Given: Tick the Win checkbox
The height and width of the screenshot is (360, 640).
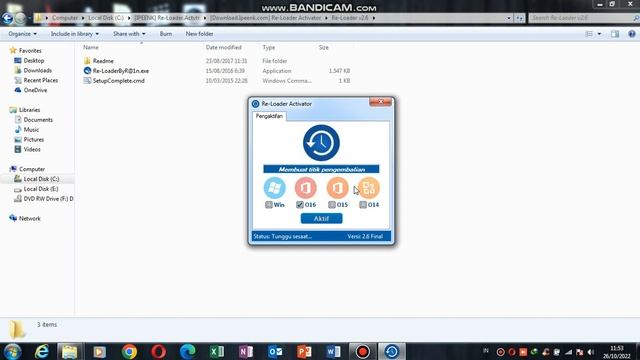Looking at the screenshot, I should 269,204.
